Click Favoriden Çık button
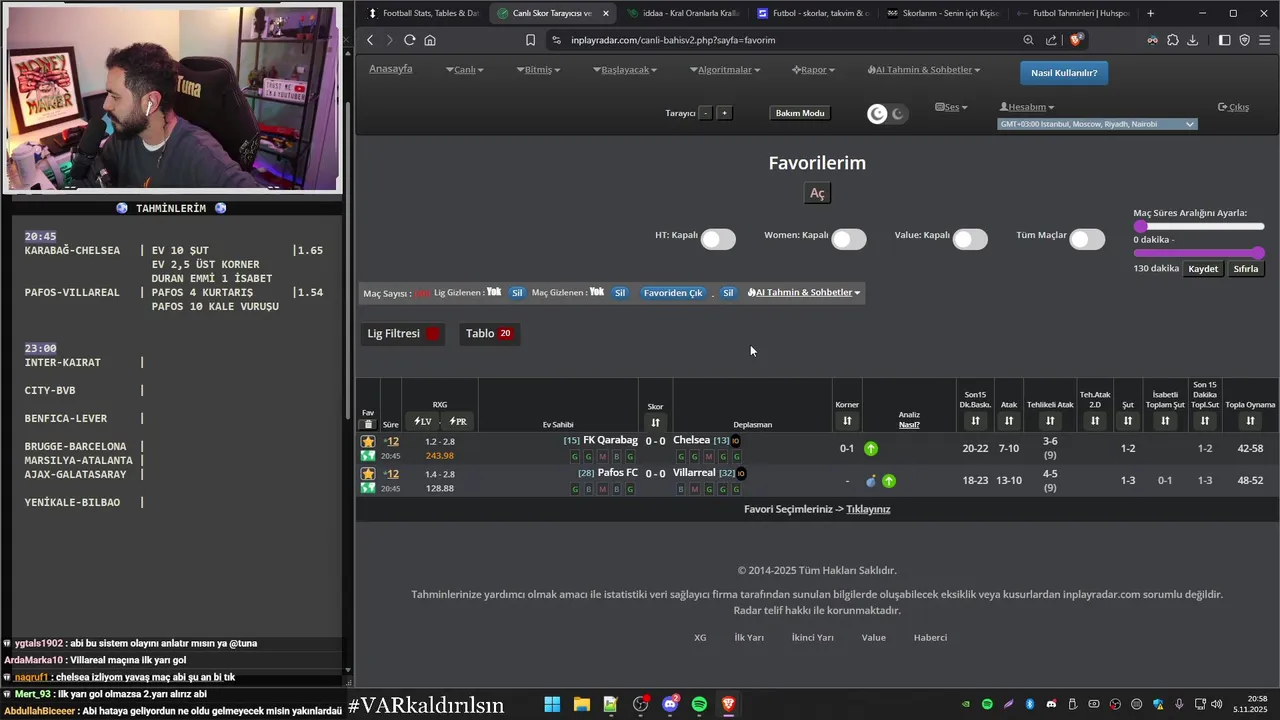The height and width of the screenshot is (720, 1280). [x=673, y=293]
